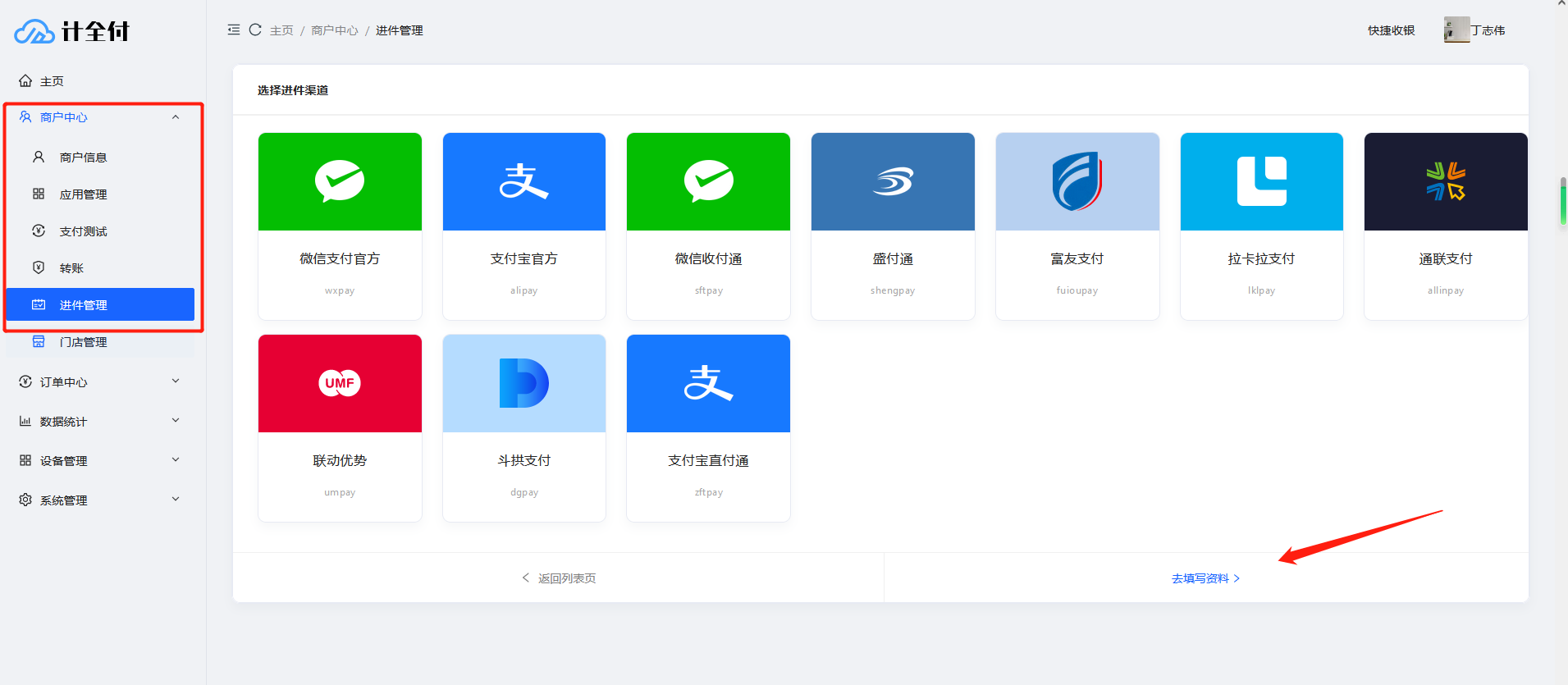This screenshot has width=1568, height=685.
Task: Click 商户中心 in the breadcrumb
Action: (335, 30)
